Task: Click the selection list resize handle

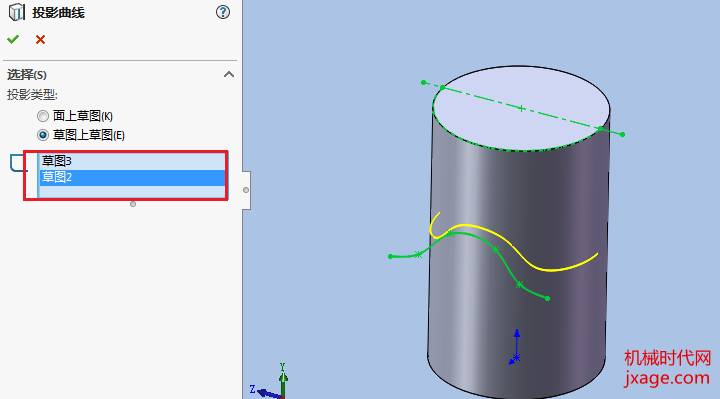Action: (133, 204)
